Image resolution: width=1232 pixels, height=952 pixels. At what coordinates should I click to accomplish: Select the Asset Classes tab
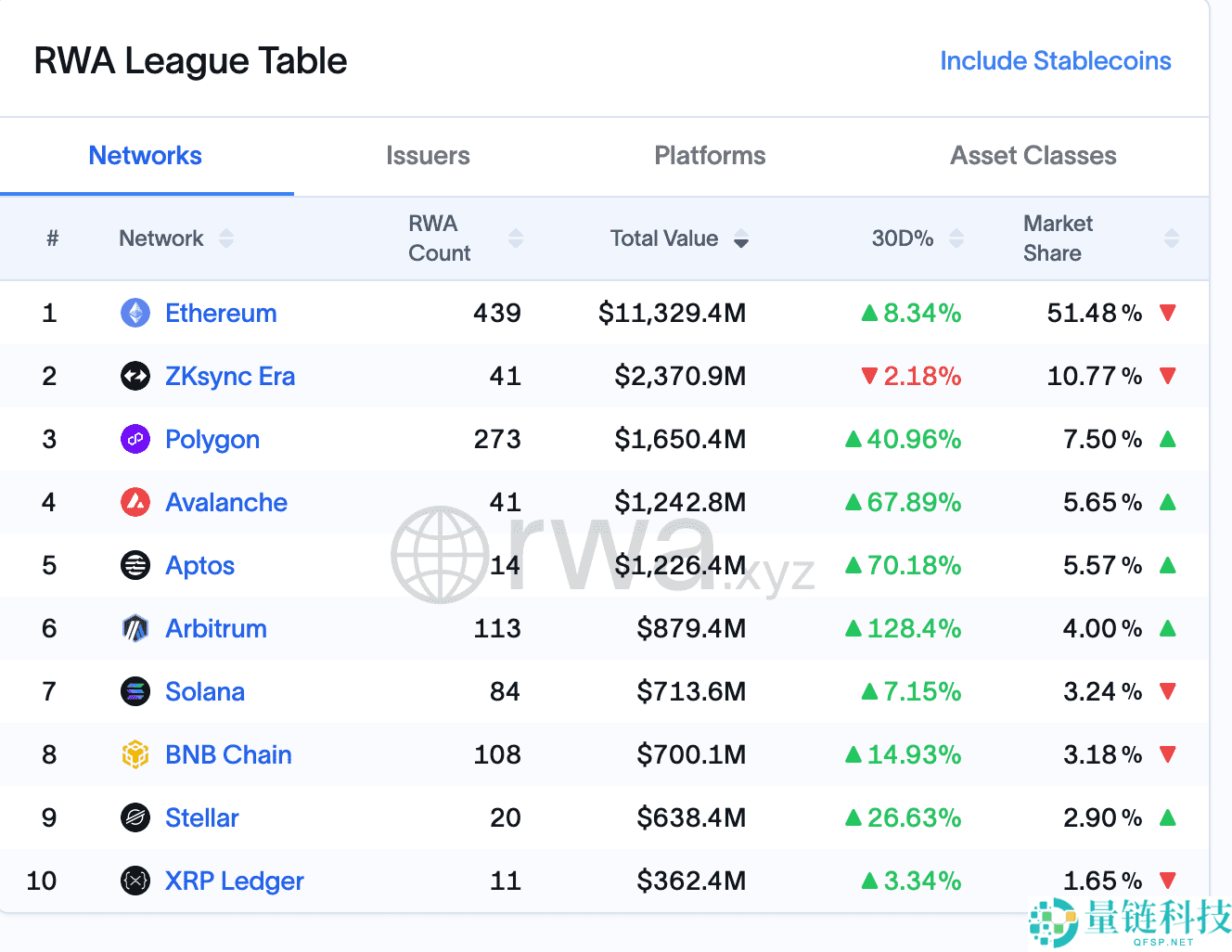point(1033,156)
